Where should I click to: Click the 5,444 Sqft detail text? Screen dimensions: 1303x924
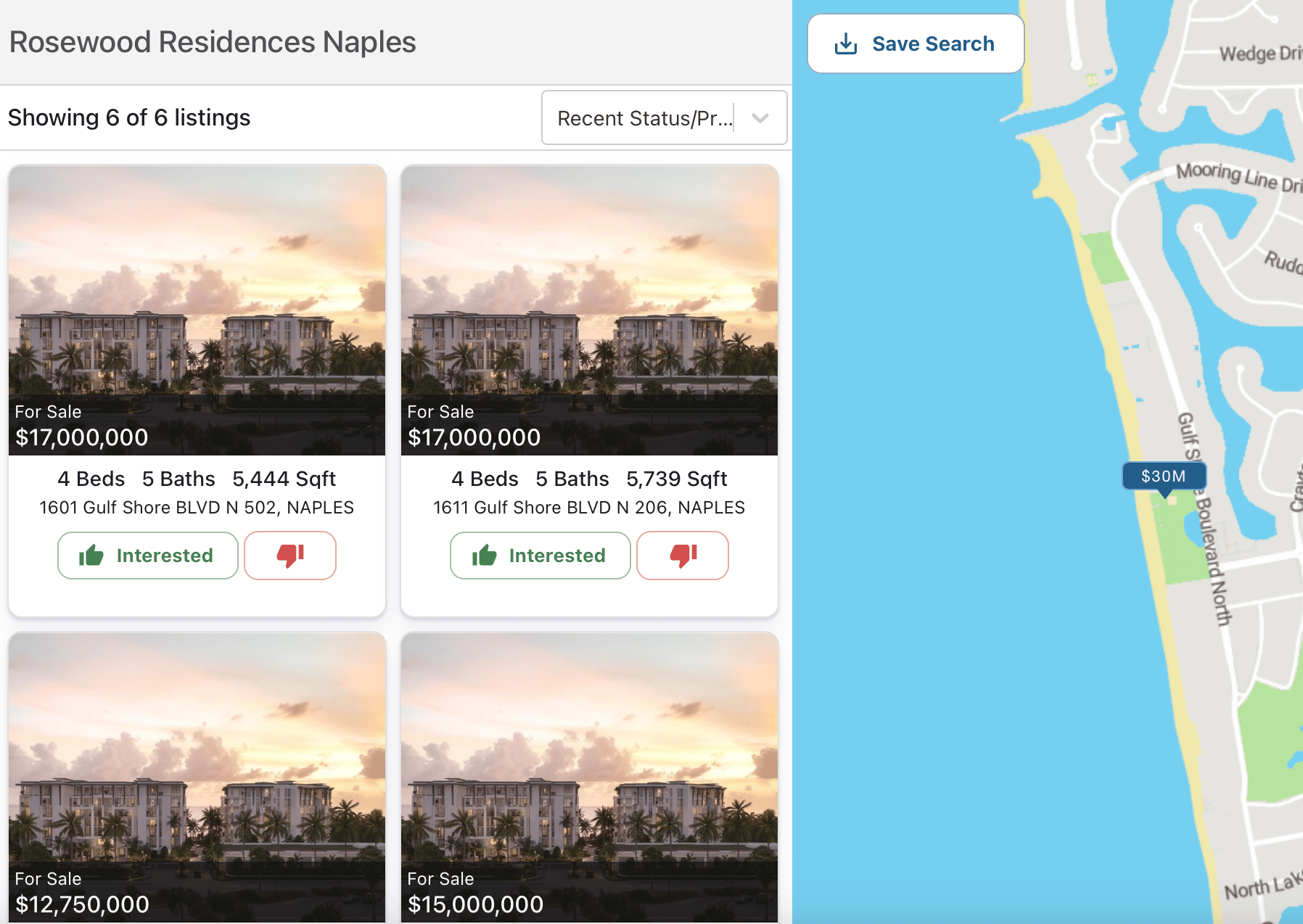(x=284, y=479)
